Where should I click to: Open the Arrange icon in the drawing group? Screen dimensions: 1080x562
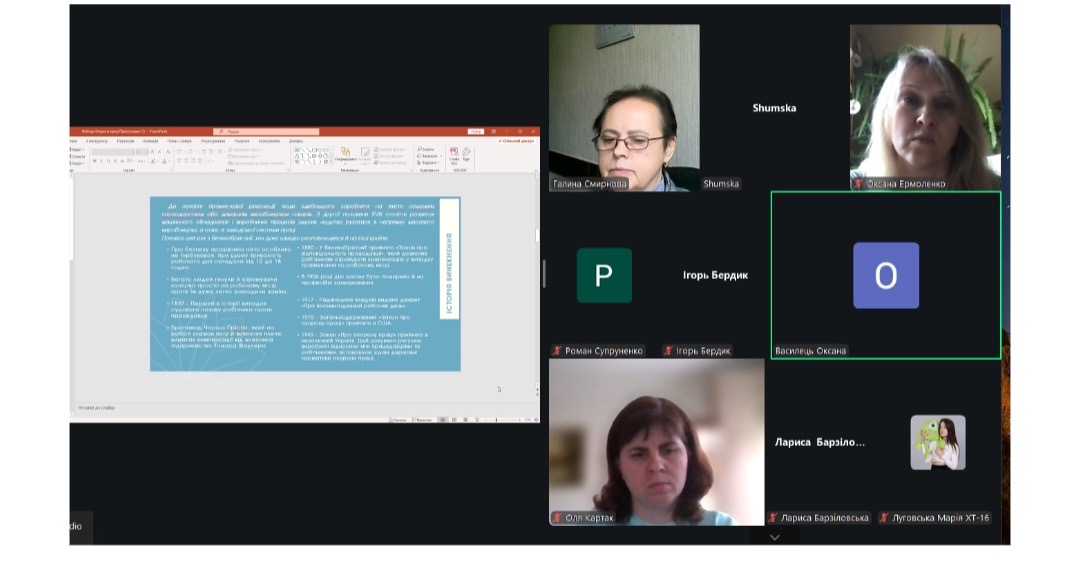[346, 155]
